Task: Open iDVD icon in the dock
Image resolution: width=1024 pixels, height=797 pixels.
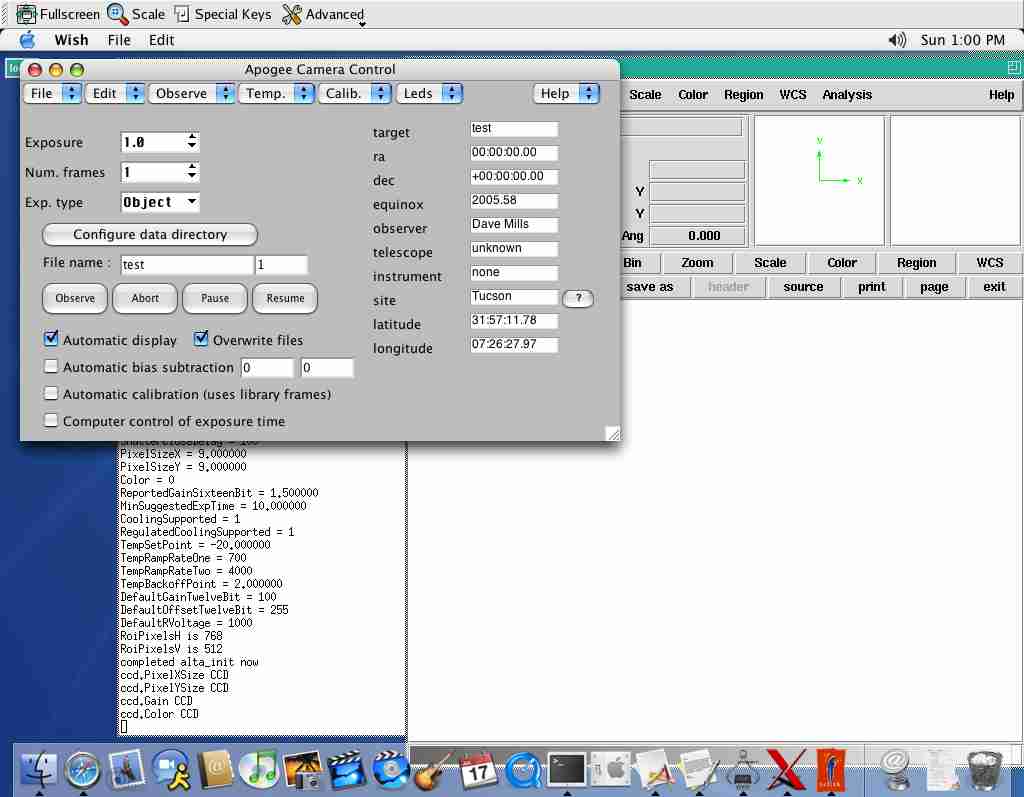Action: coord(391,768)
